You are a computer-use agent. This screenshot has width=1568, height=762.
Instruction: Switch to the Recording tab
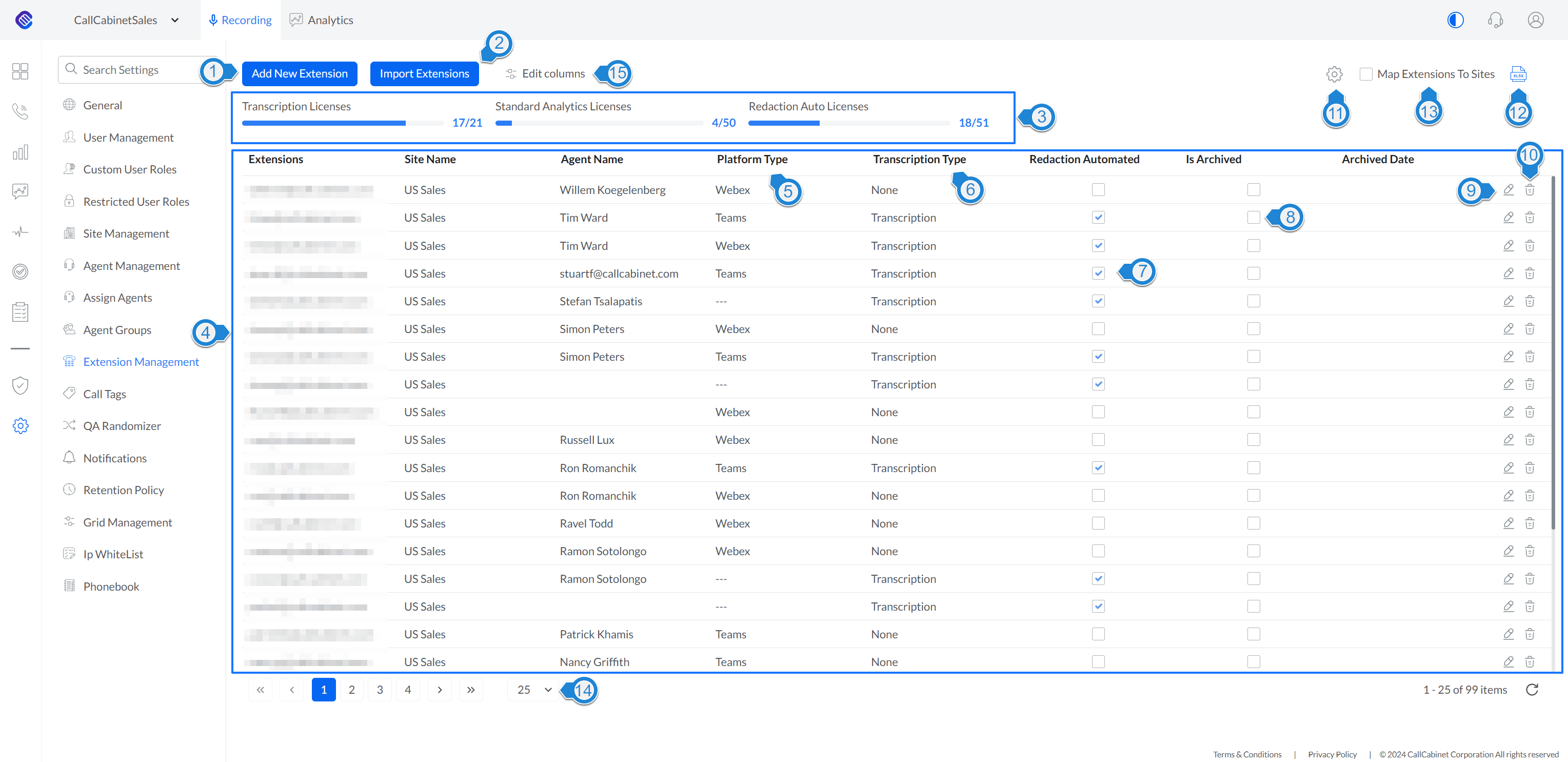(240, 20)
